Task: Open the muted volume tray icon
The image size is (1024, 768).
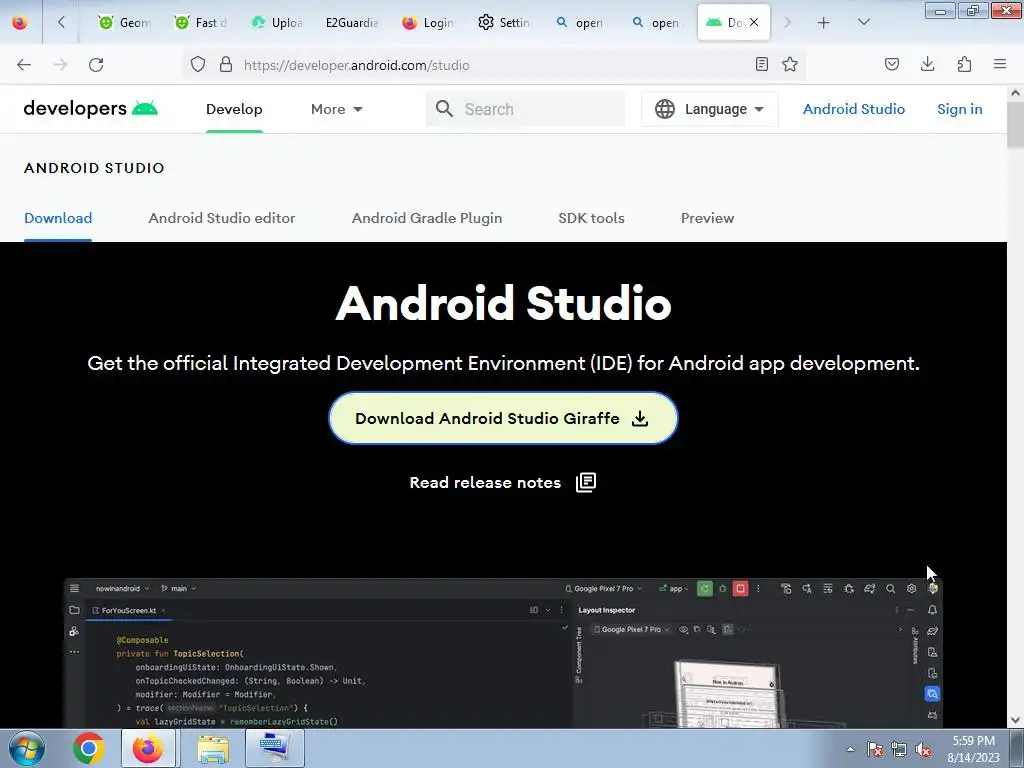Action: tap(923, 749)
